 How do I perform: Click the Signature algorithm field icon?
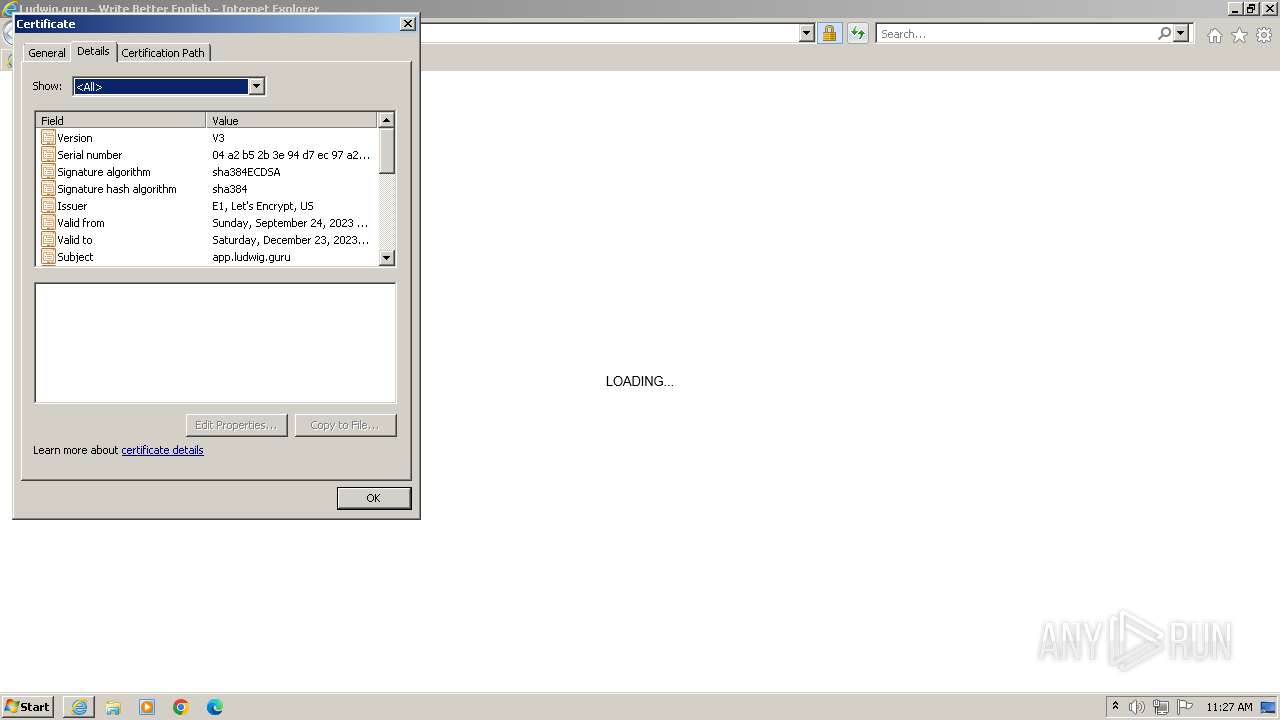[x=48, y=172]
